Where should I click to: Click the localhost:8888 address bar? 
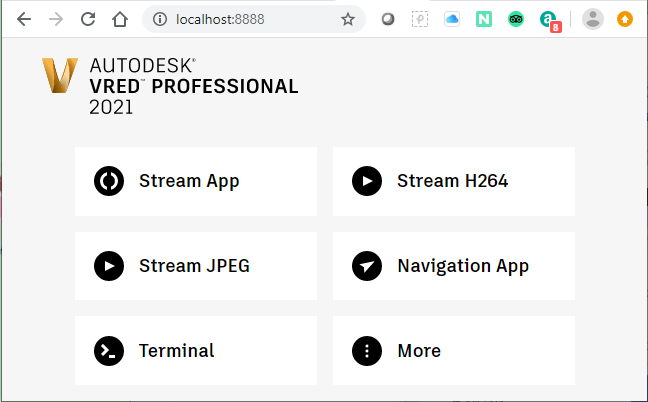(250, 19)
